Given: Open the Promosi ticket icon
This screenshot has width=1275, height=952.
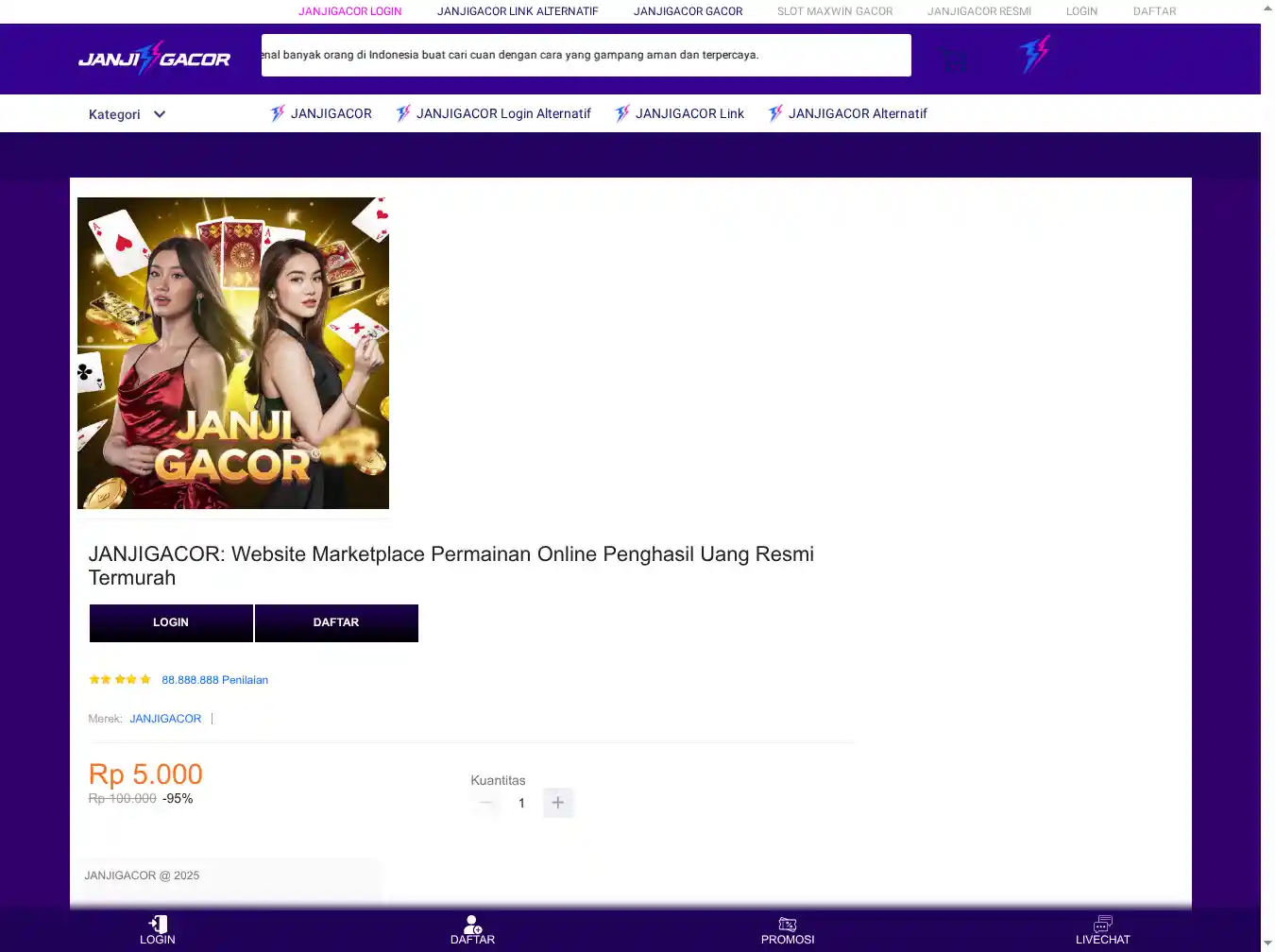Looking at the screenshot, I should coord(787,925).
